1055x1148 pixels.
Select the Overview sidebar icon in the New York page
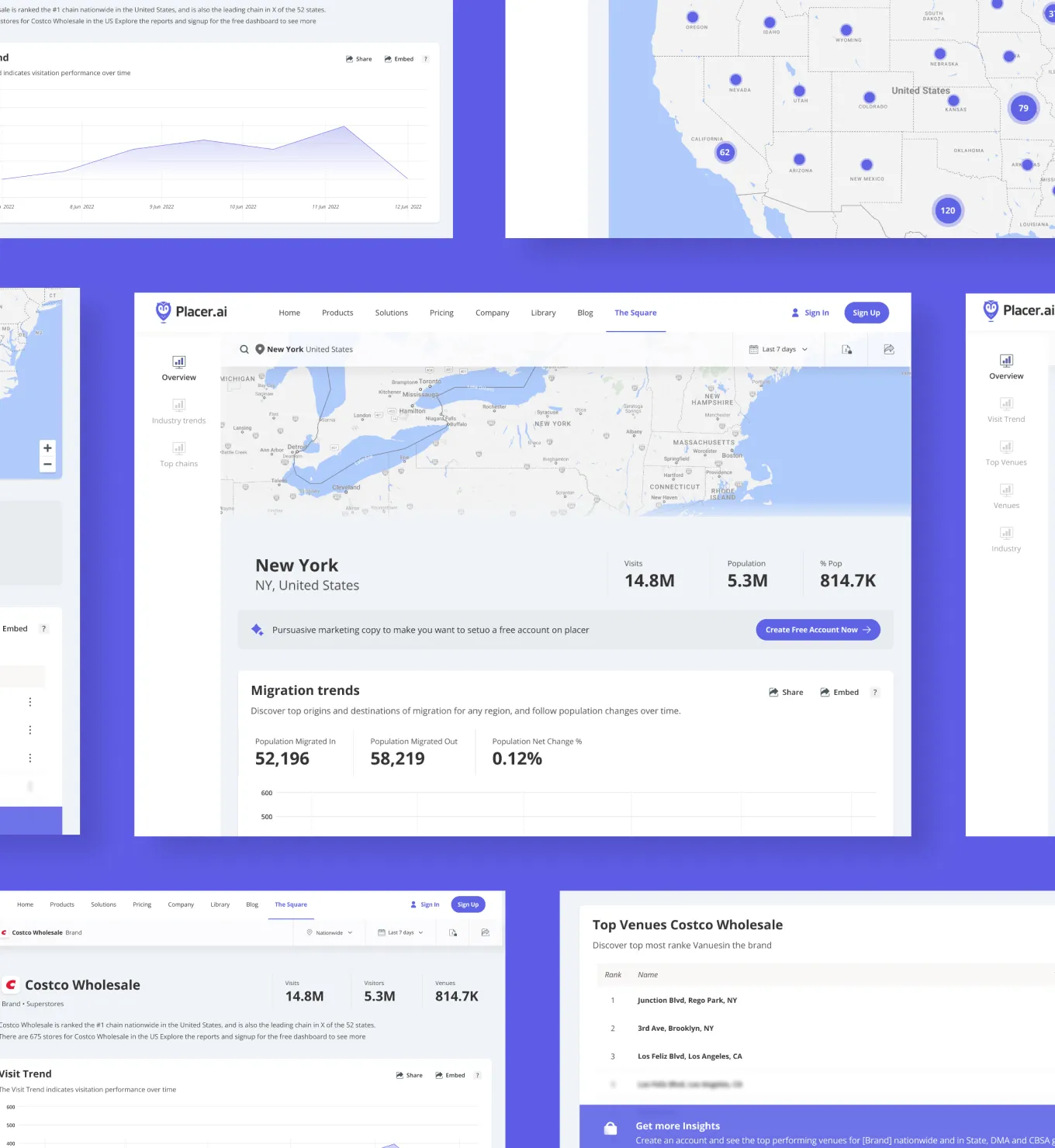[179, 361]
